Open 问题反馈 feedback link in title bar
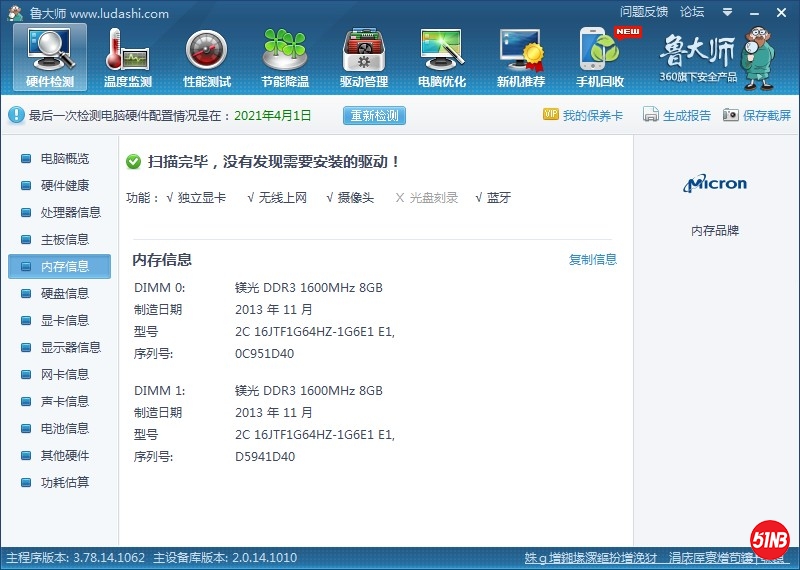 [644, 12]
